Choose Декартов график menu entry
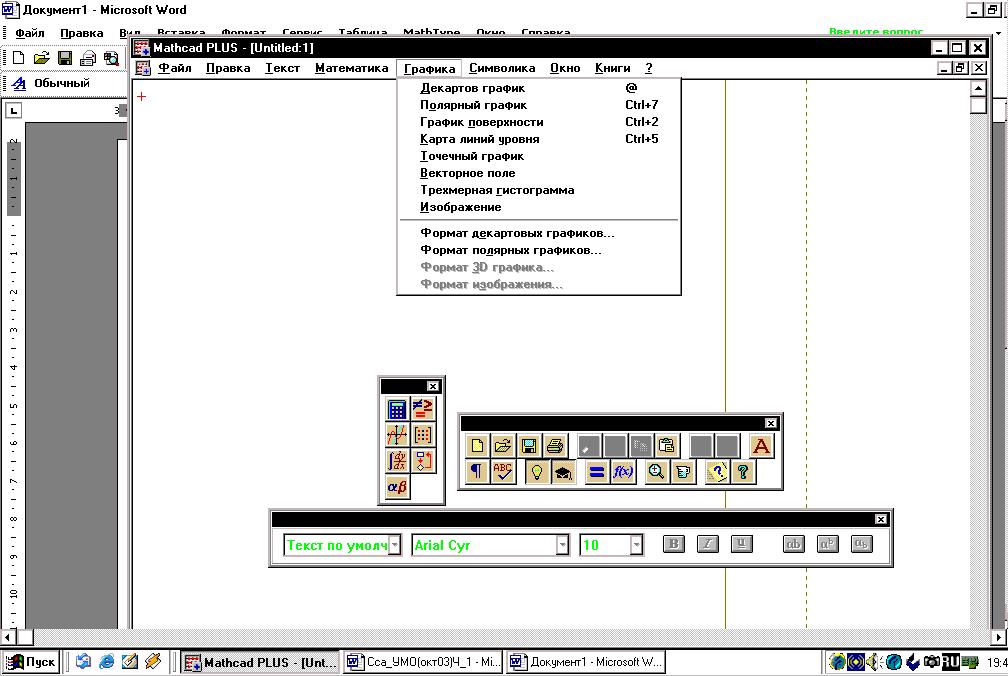The width and height of the screenshot is (1008, 676). click(539, 88)
